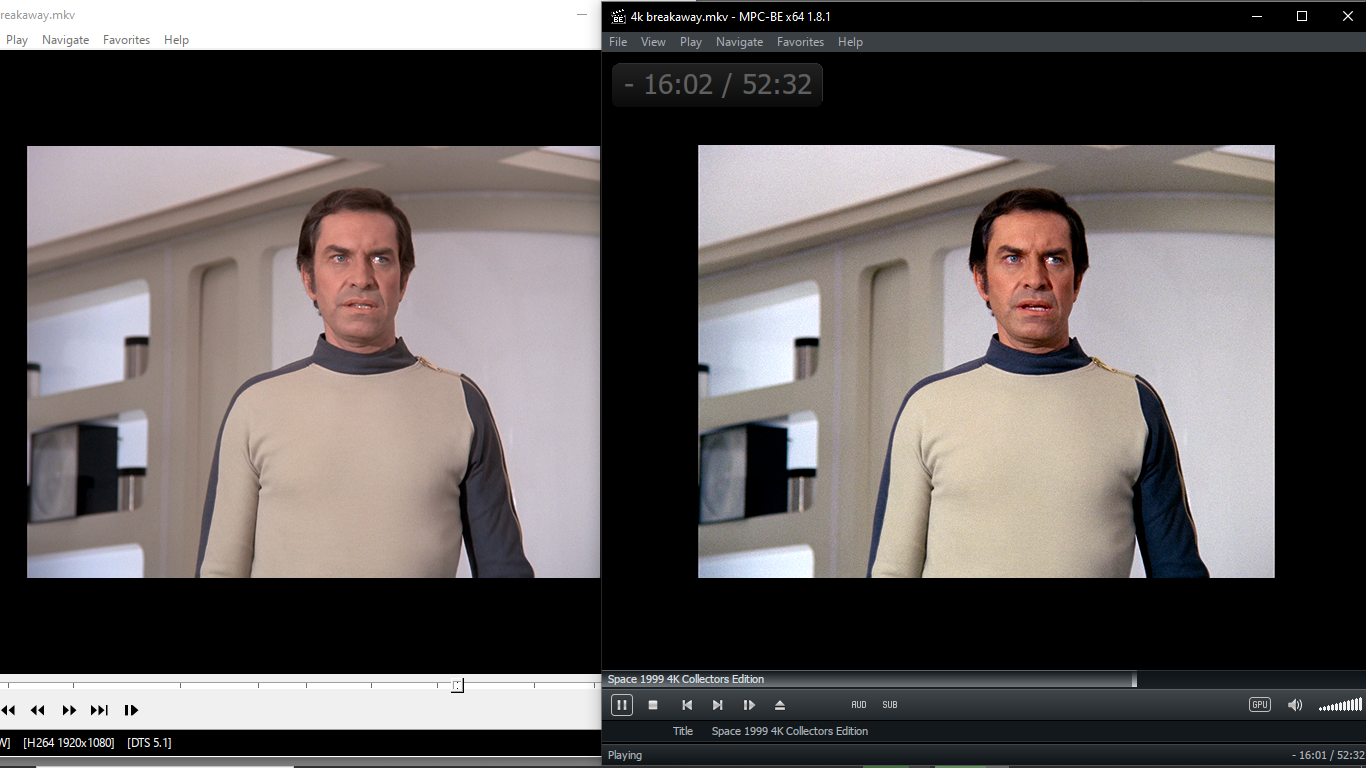Click the video frame in the MPC-BE window
This screenshot has height=768, width=1366.
[x=986, y=361]
